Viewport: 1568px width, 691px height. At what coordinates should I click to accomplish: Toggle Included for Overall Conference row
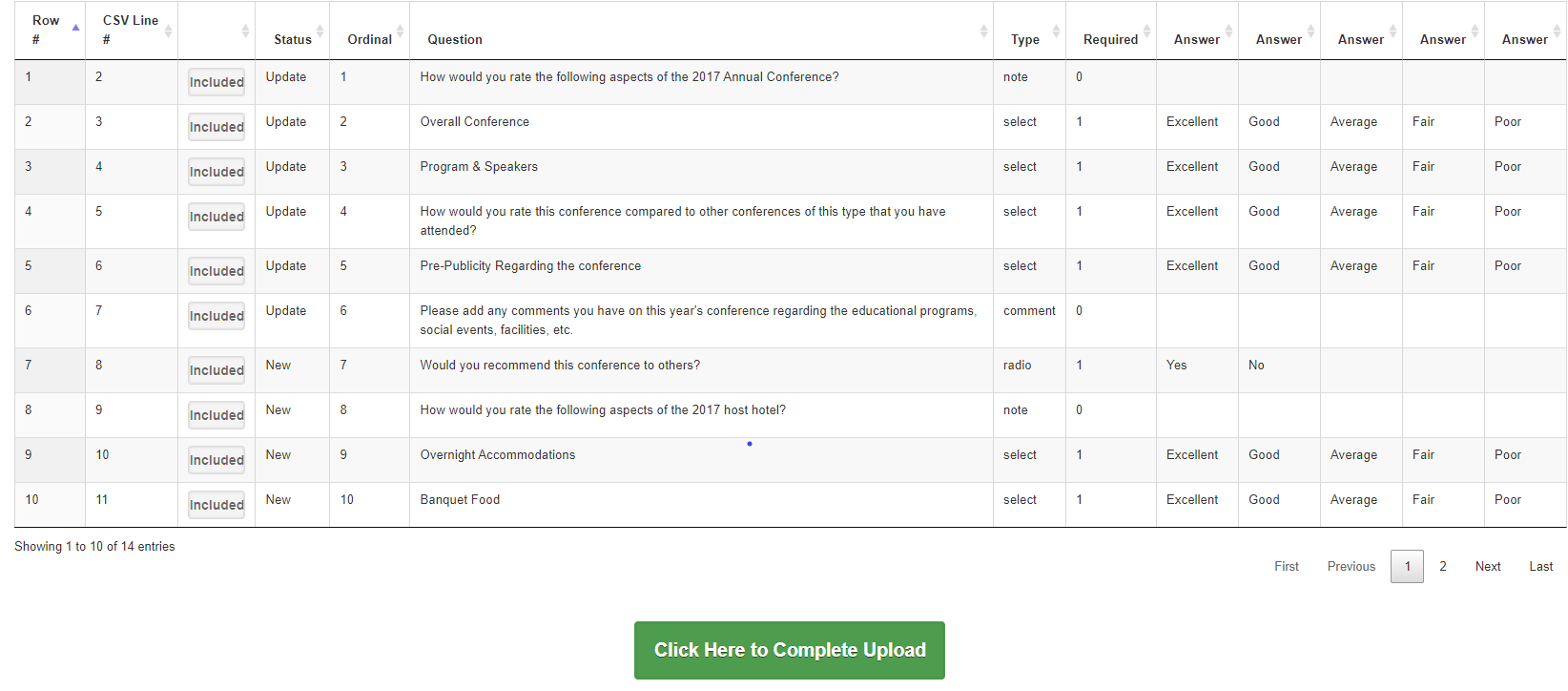click(217, 127)
